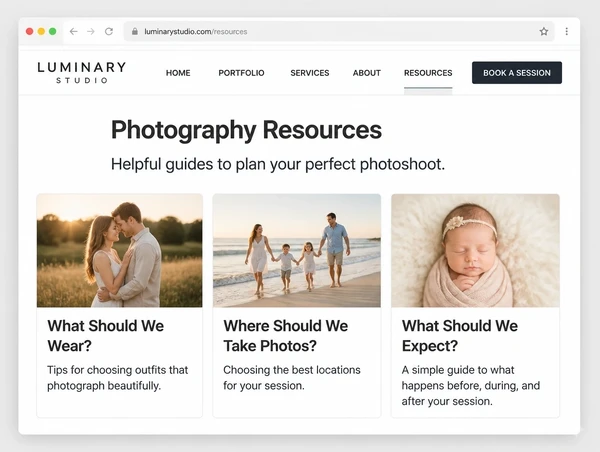Click the Luminary Studio logo
The image size is (600, 452).
[82, 72]
